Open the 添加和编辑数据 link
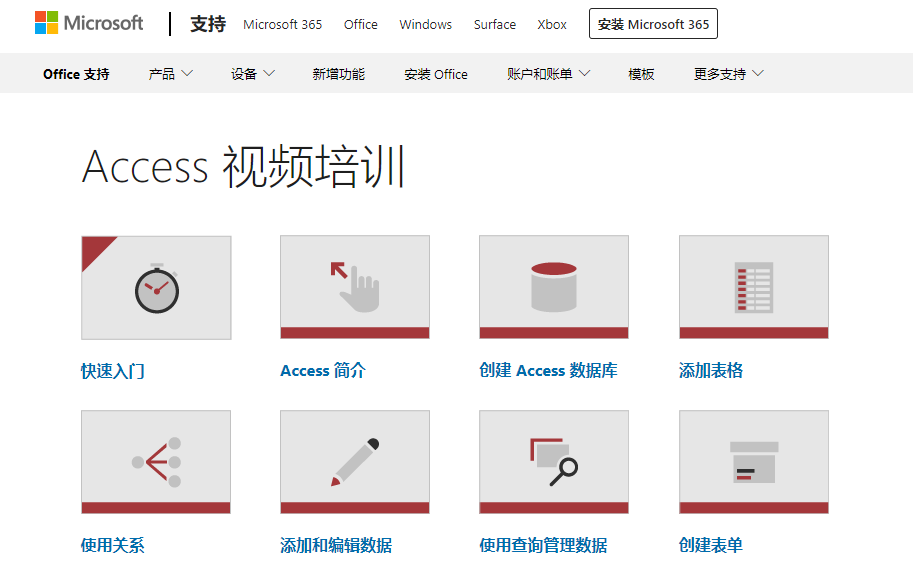The width and height of the screenshot is (913, 568). point(336,545)
